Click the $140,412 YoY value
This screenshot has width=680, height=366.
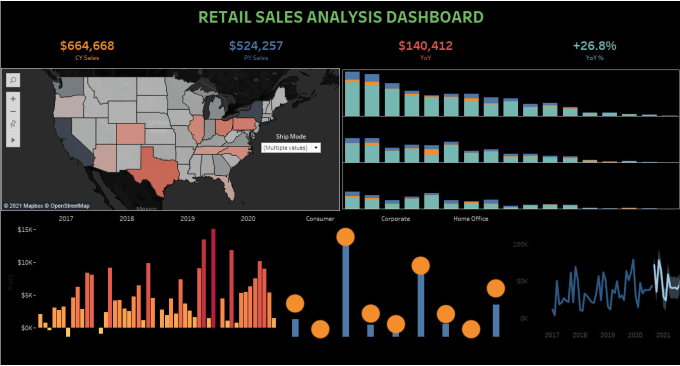point(425,46)
